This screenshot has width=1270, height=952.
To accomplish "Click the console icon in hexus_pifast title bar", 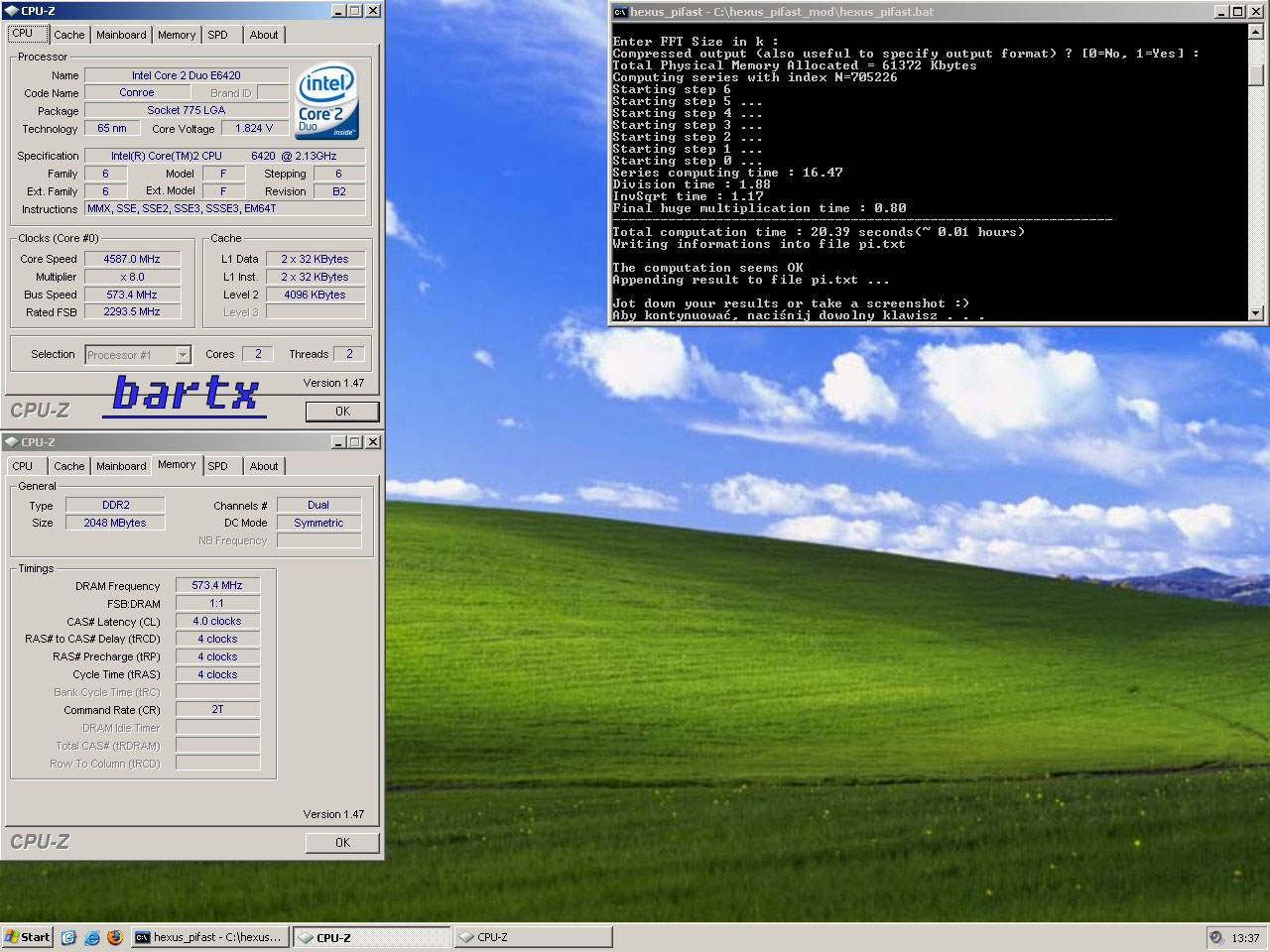I will (x=621, y=12).
